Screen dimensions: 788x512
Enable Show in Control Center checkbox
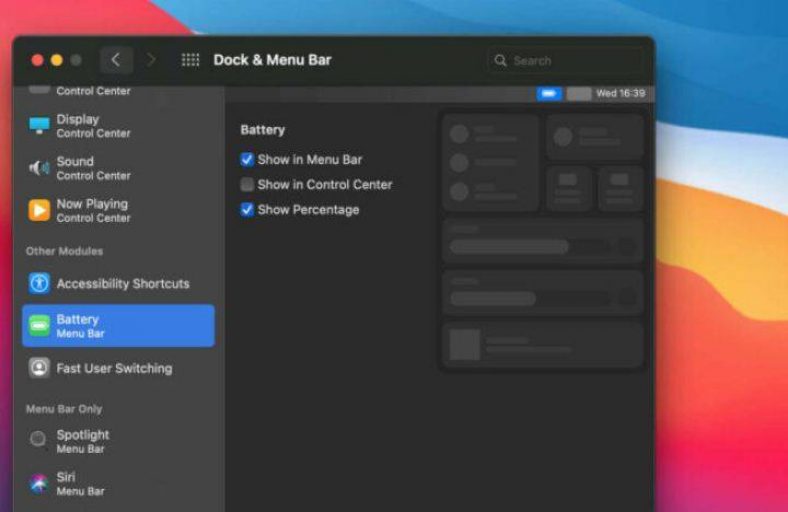click(x=247, y=184)
